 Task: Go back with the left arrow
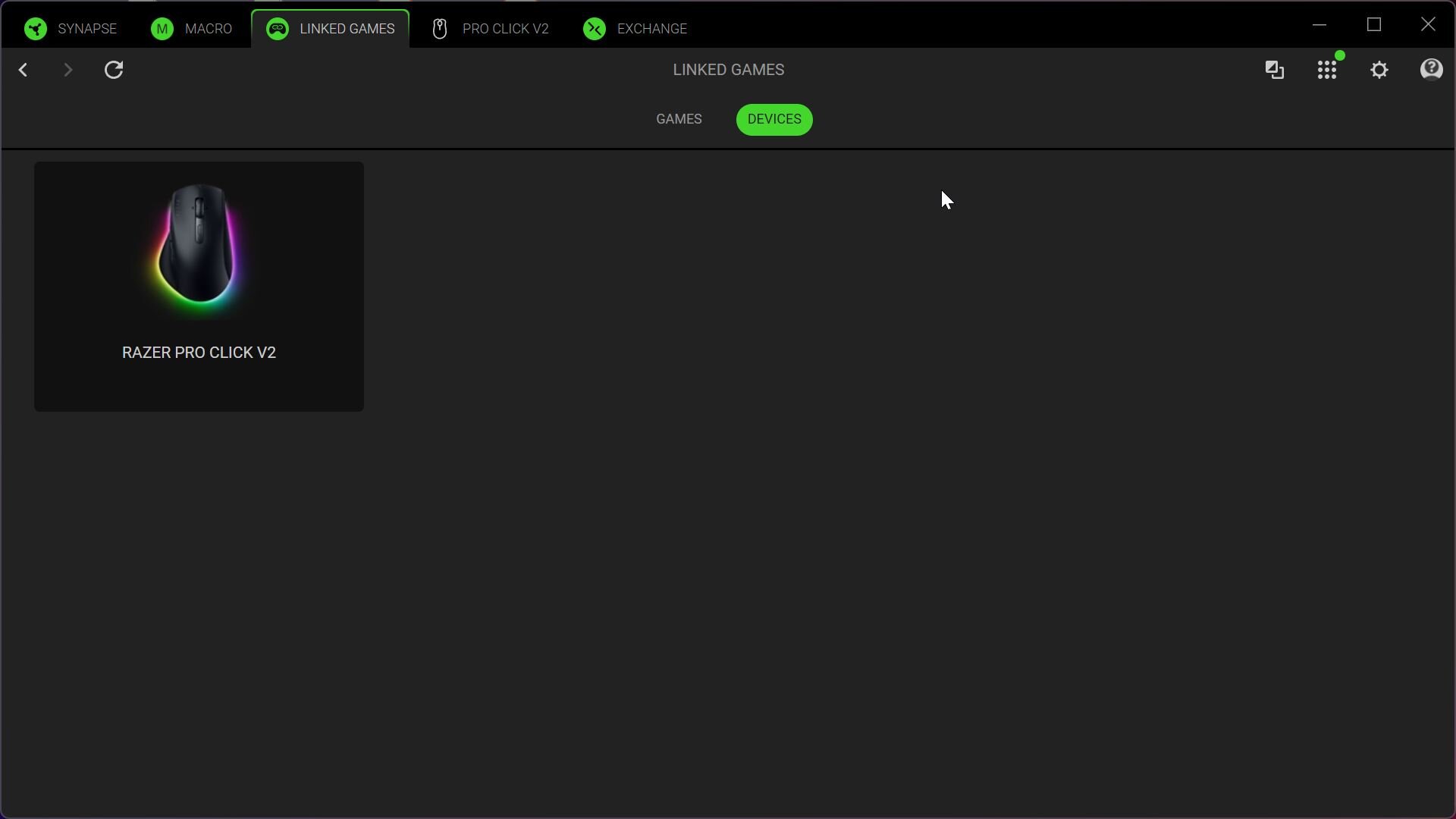pyautogui.click(x=24, y=70)
